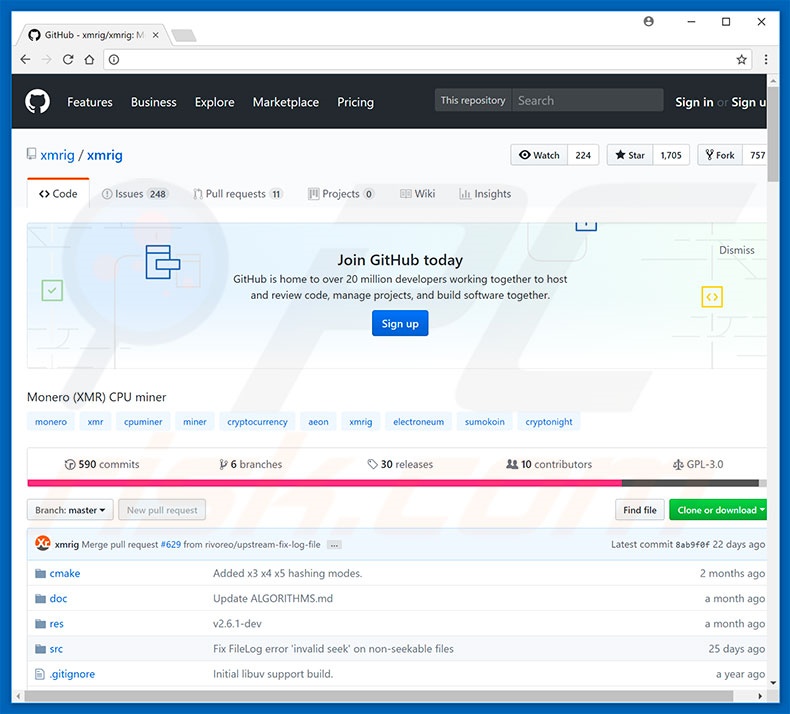Open the browser home icon

tap(89, 59)
